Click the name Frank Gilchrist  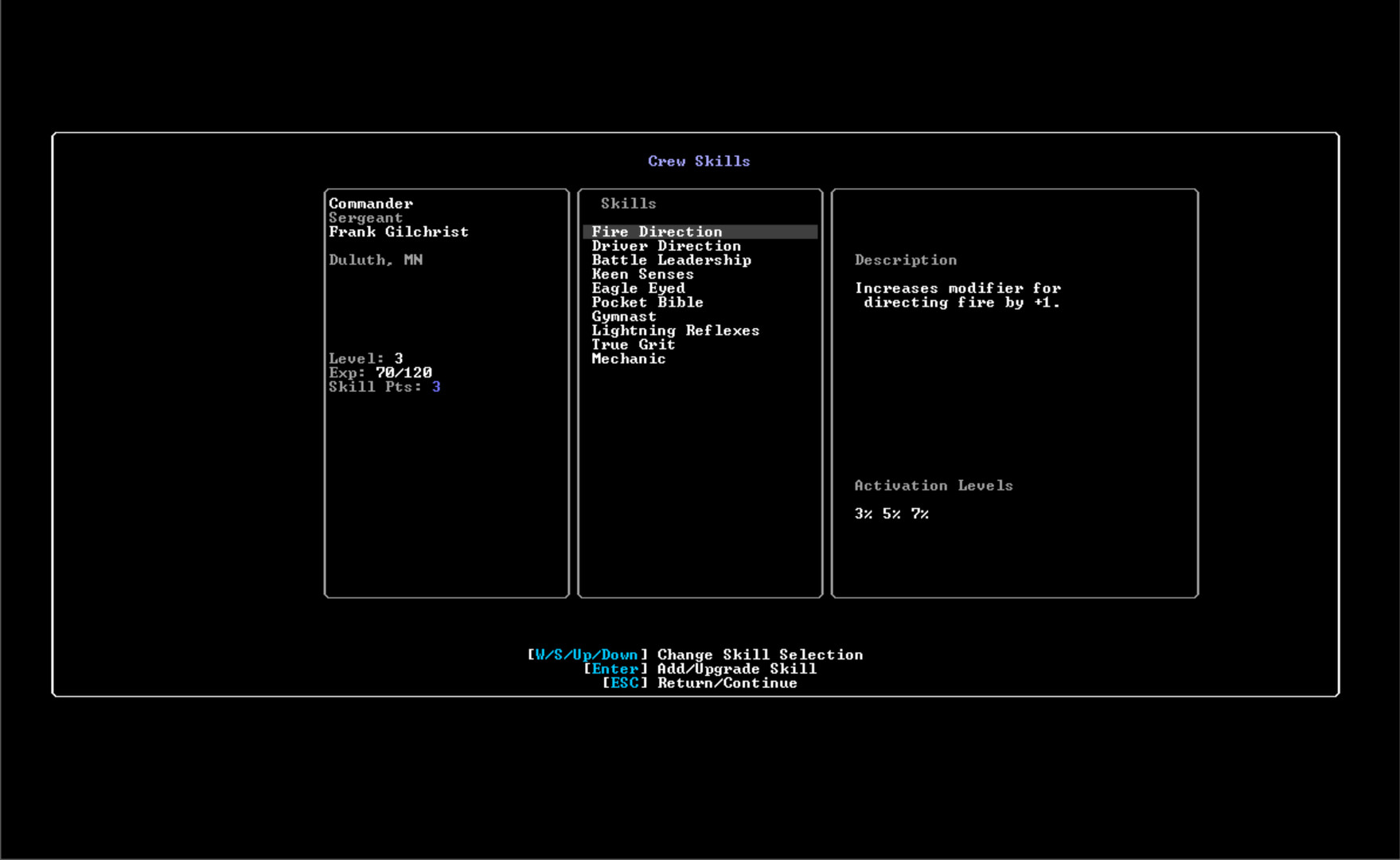click(x=399, y=232)
